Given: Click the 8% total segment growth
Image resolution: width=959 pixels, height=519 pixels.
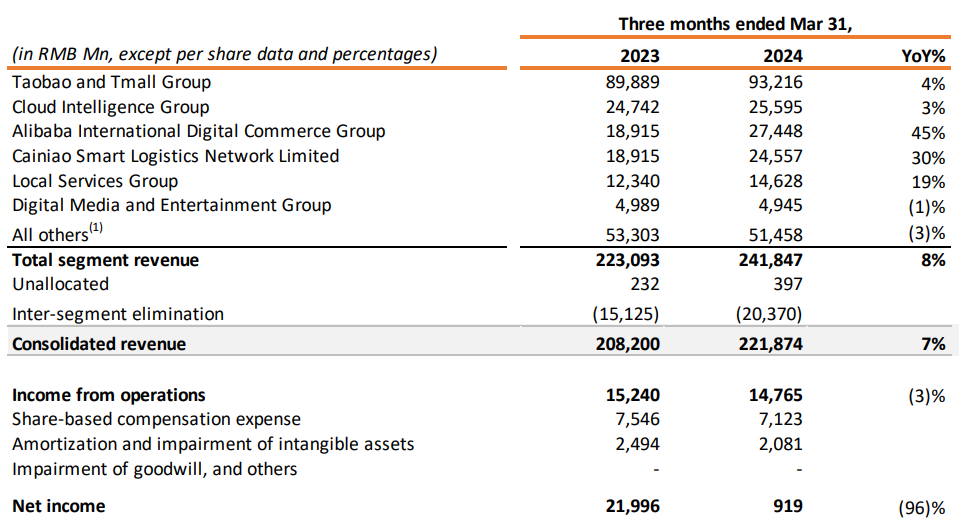Looking at the screenshot, I should (933, 260).
